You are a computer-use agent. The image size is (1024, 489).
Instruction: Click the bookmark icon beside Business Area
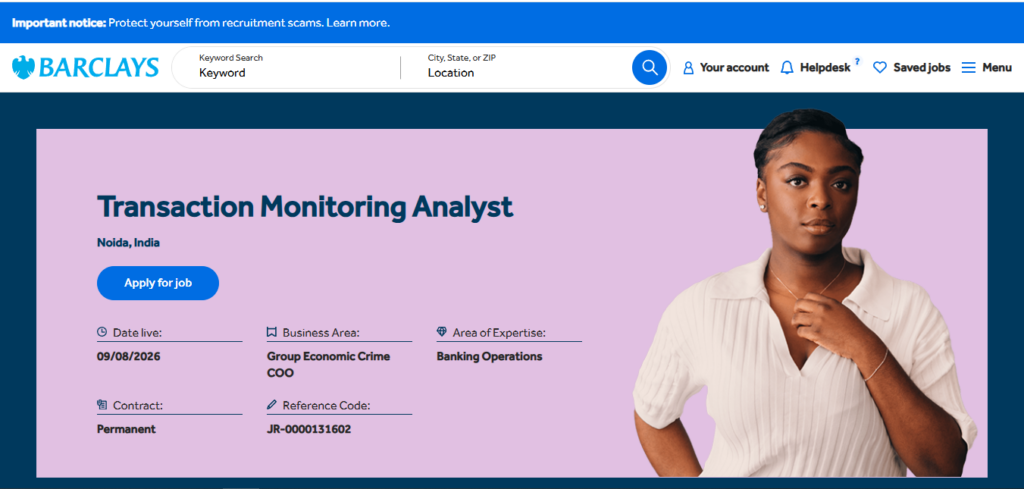point(272,332)
